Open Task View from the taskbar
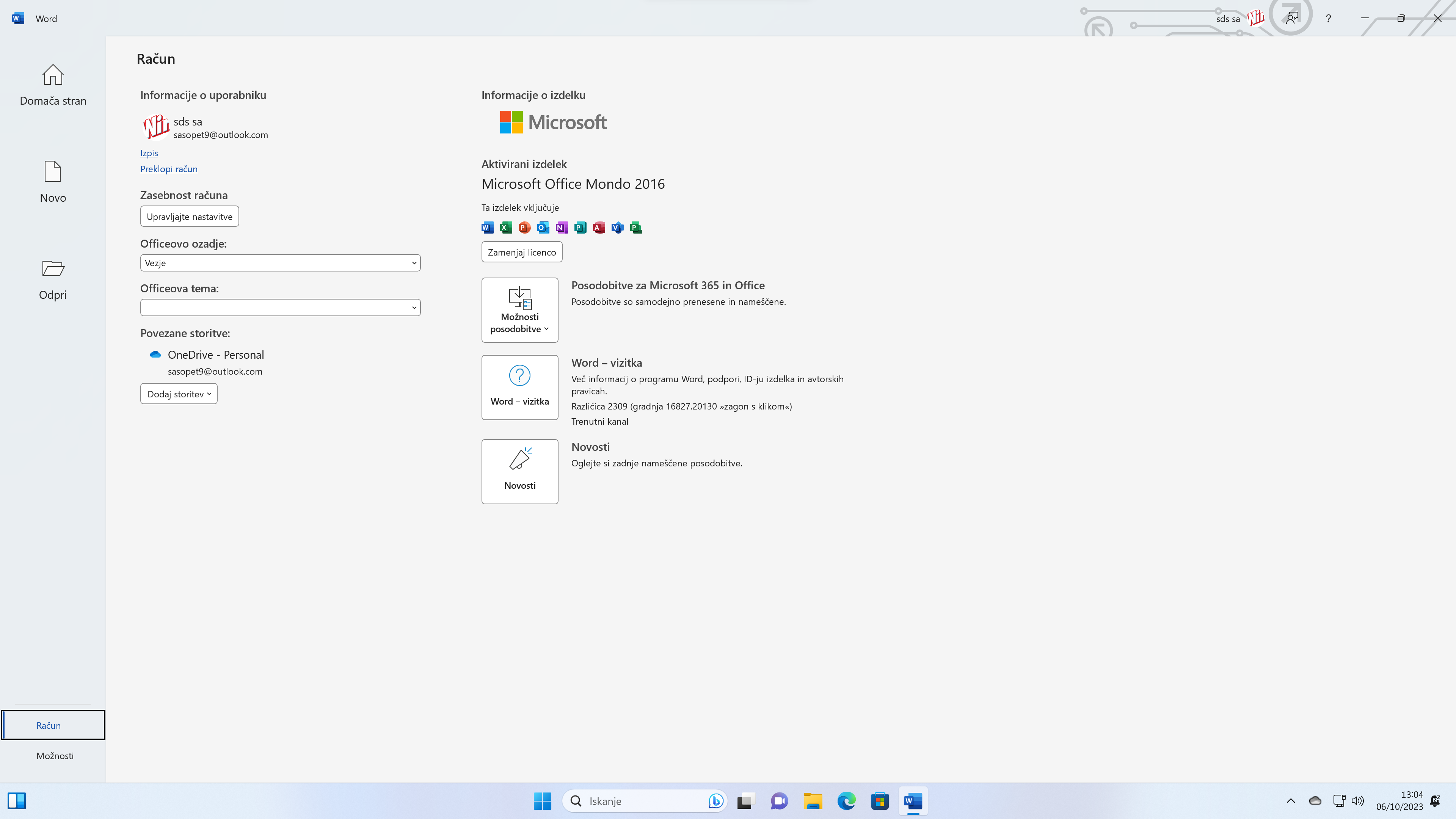Image resolution: width=1456 pixels, height=819 pixels. [x=746, y=801]
